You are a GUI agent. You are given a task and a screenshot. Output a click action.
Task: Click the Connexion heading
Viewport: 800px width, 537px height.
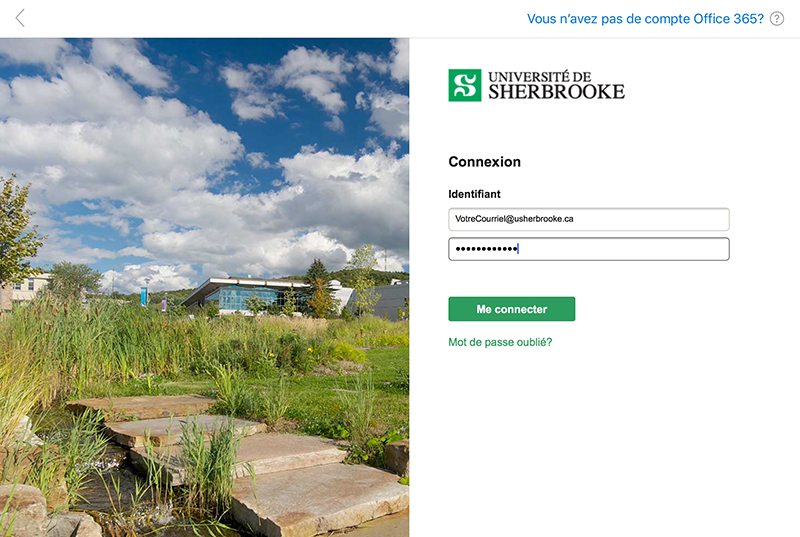click(x=485, y=162)
